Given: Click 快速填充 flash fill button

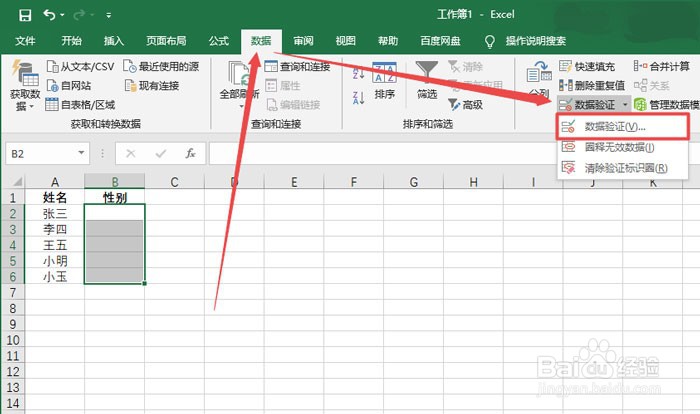Looking at the screenshot, I should click(x=587, y=67).
